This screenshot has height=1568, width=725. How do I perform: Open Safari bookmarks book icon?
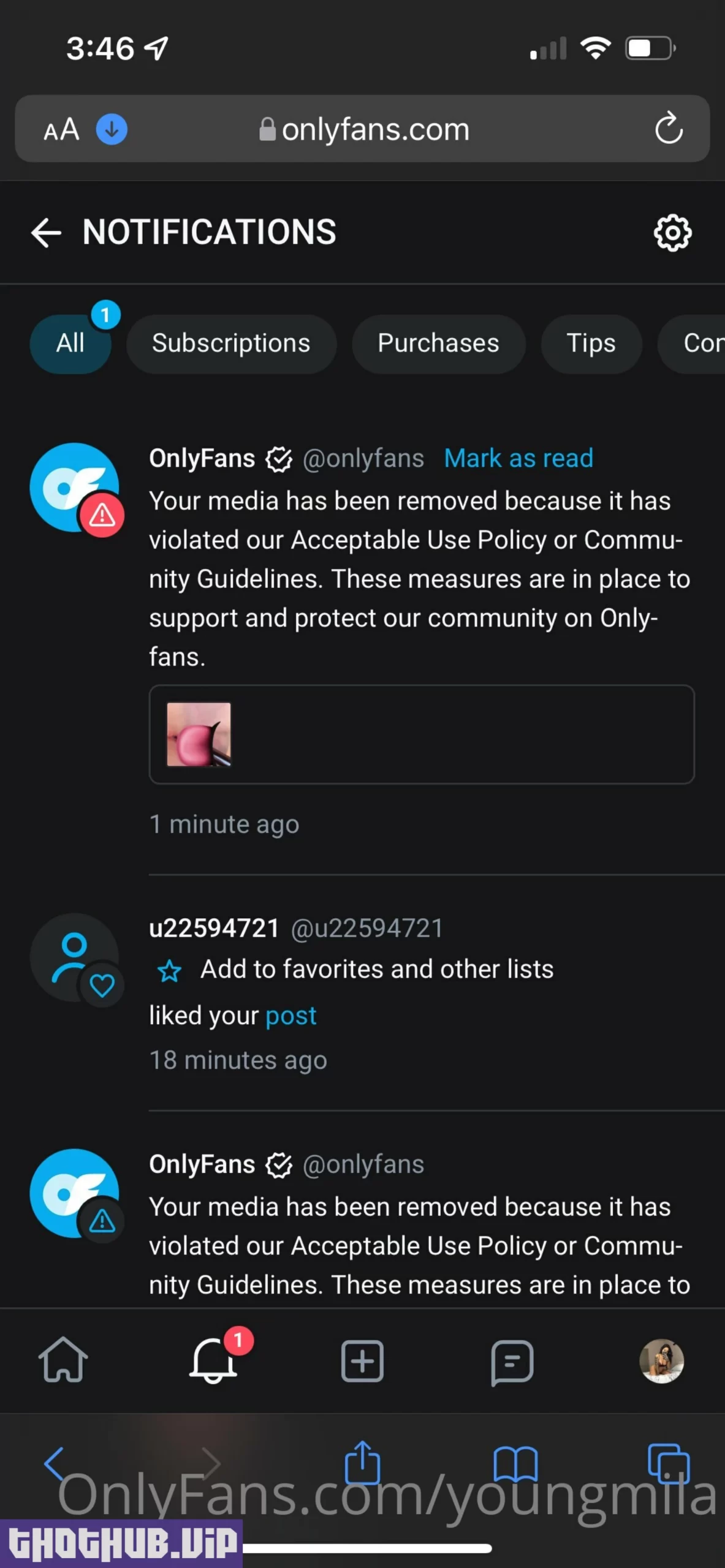tap(515, 1464)
